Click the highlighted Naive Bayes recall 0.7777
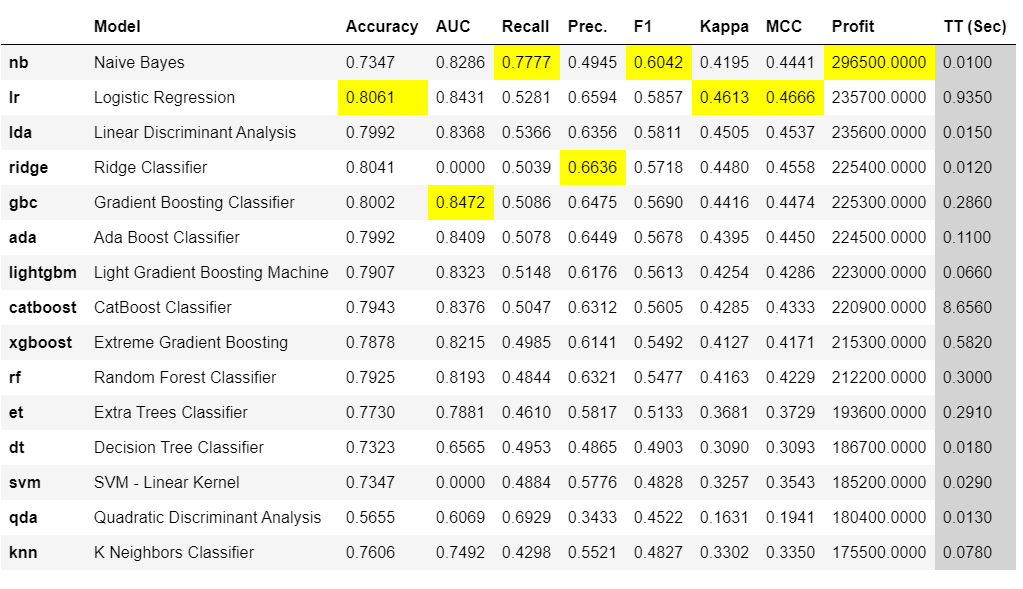Image resolution: width=1023 pixels, height=589 pixels. click(526, 63)
